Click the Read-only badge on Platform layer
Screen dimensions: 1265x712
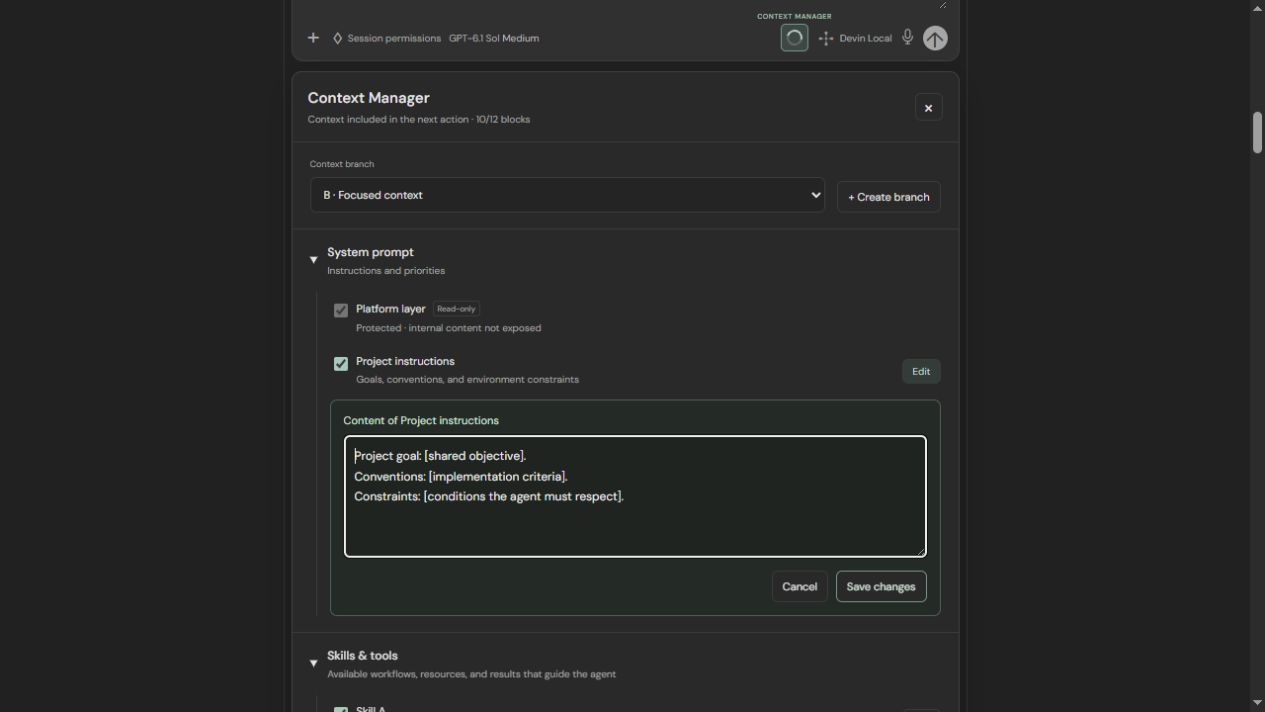click(456, 309)
